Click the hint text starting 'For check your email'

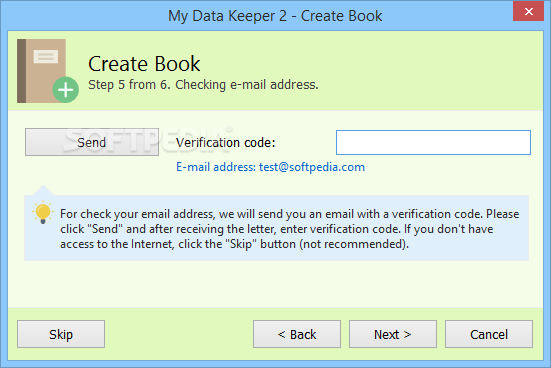click(290, 229)
